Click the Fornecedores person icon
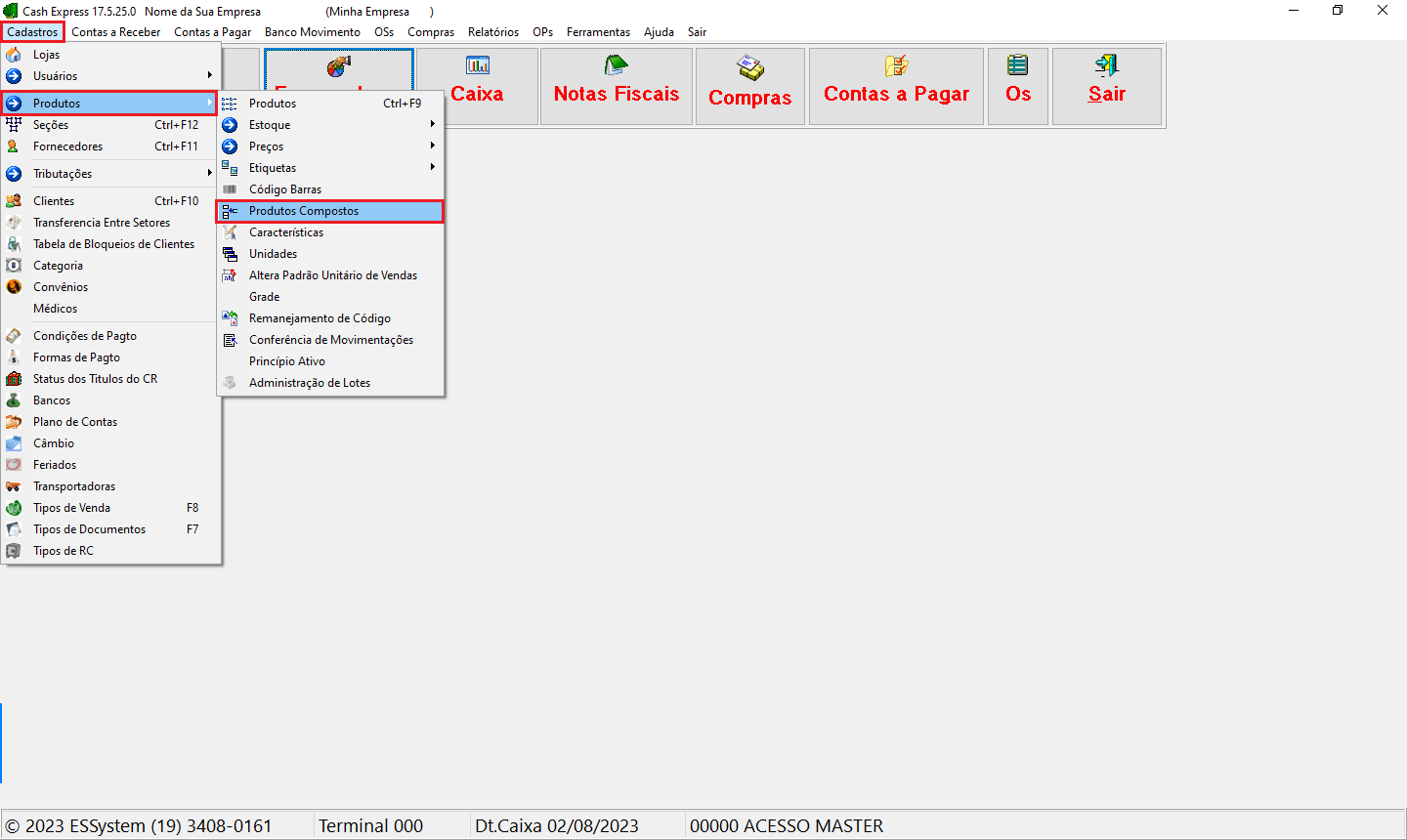This screenshot has height=840, width=1407. [x=14, y=147]
